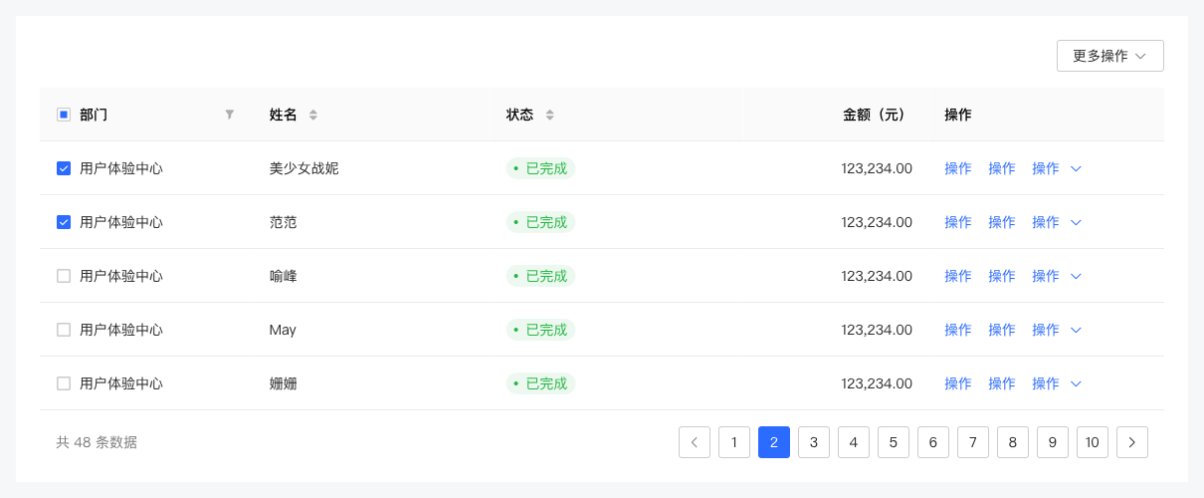This screenshot has width=1204, height=498.
Task: Click the sort icon beside 姓名
Action: click(x=313, y=115)
